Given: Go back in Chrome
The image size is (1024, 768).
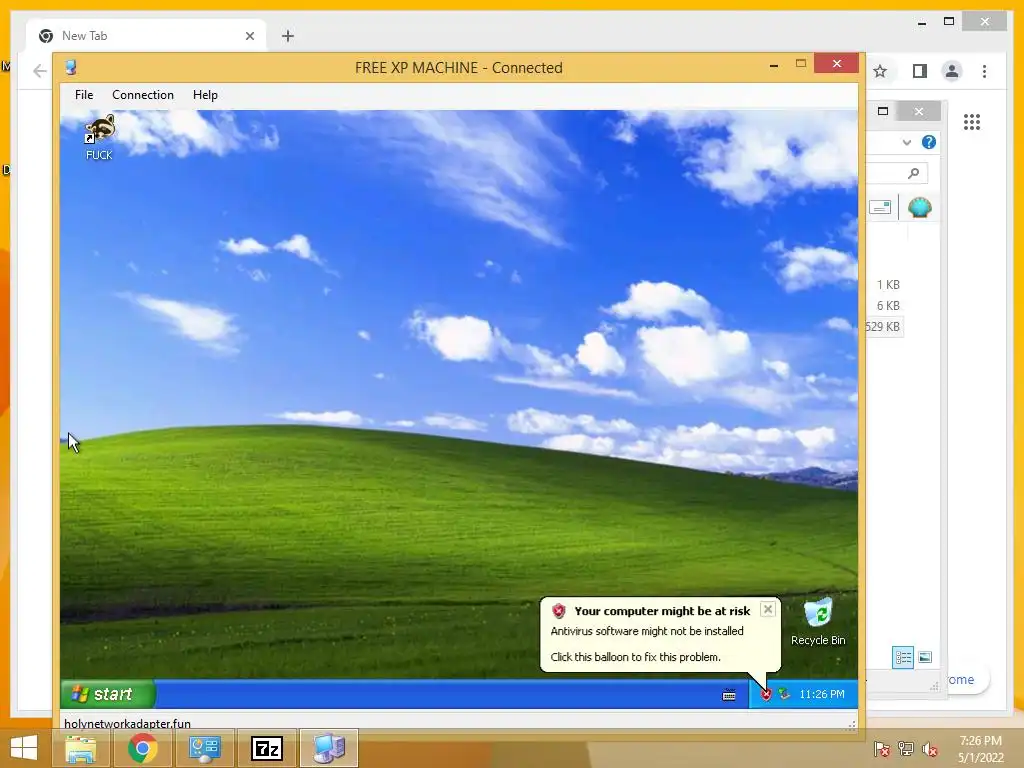Looking at the screenshot, I should (x=40, y=71).
